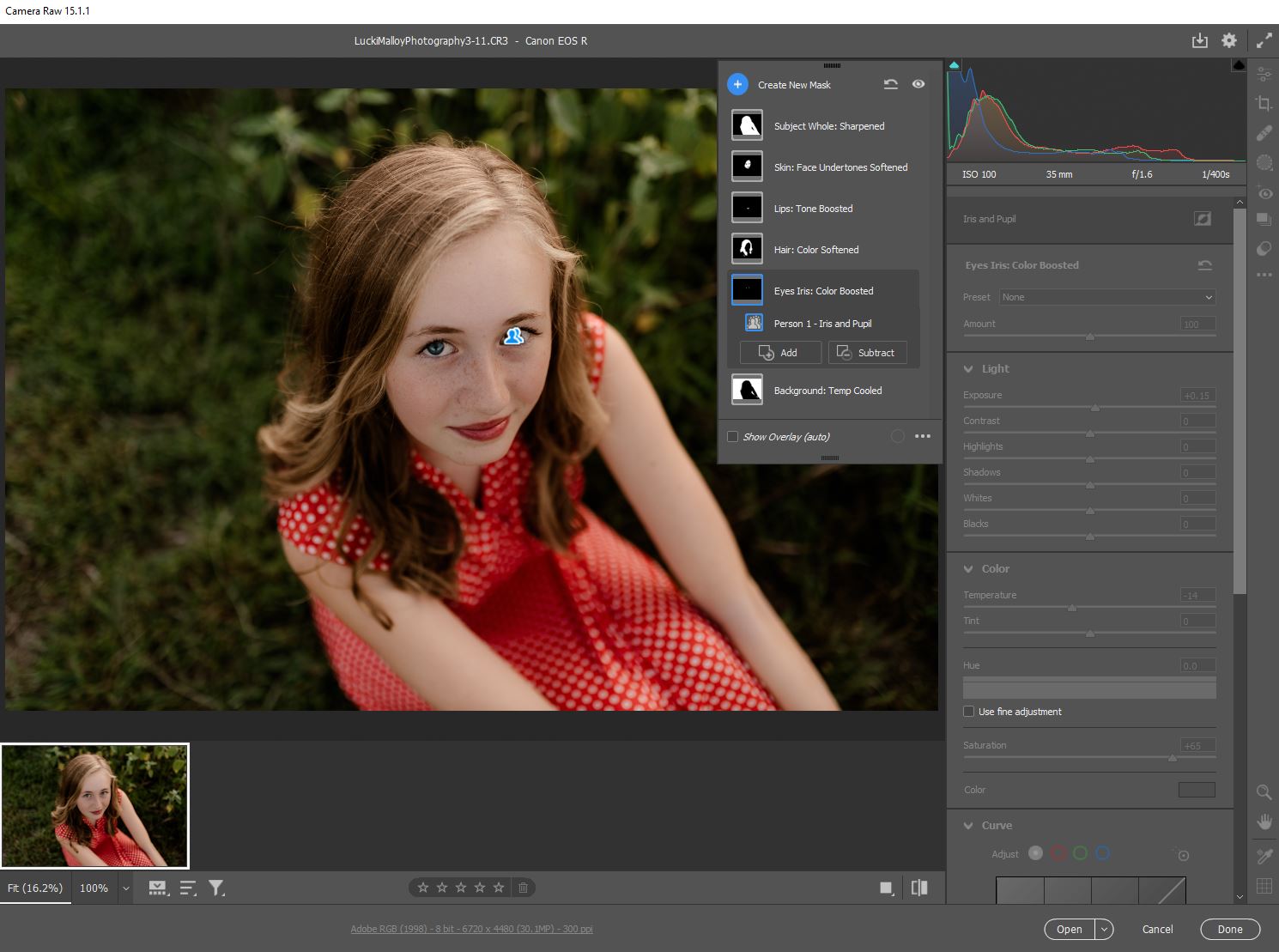Select the Crop tool in right toolbar
This screenshot has height=952, width=1279.
pos(1264,104)
